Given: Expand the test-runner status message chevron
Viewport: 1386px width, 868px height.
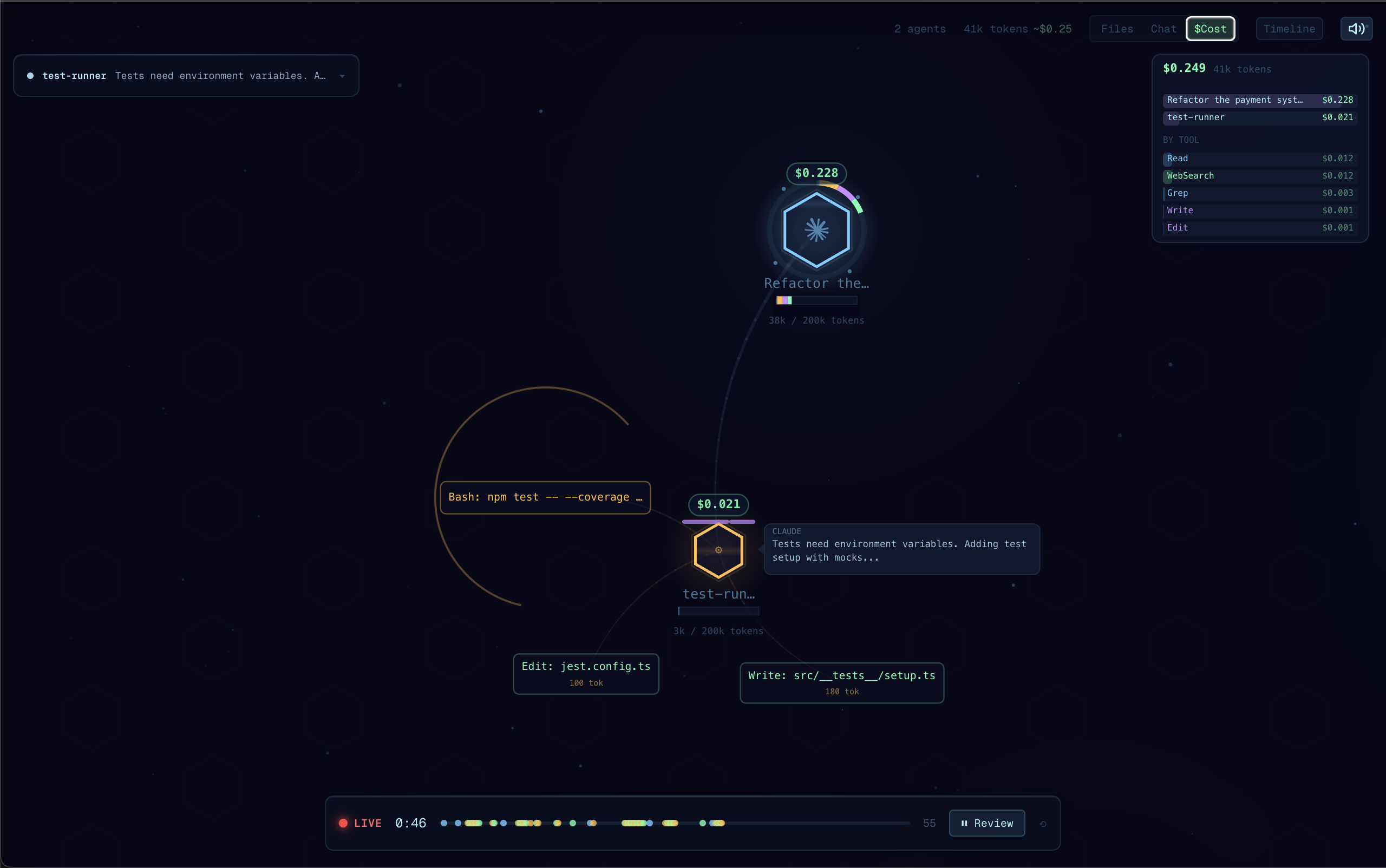Looking at the screenshot, I should (x=343, y=75).
